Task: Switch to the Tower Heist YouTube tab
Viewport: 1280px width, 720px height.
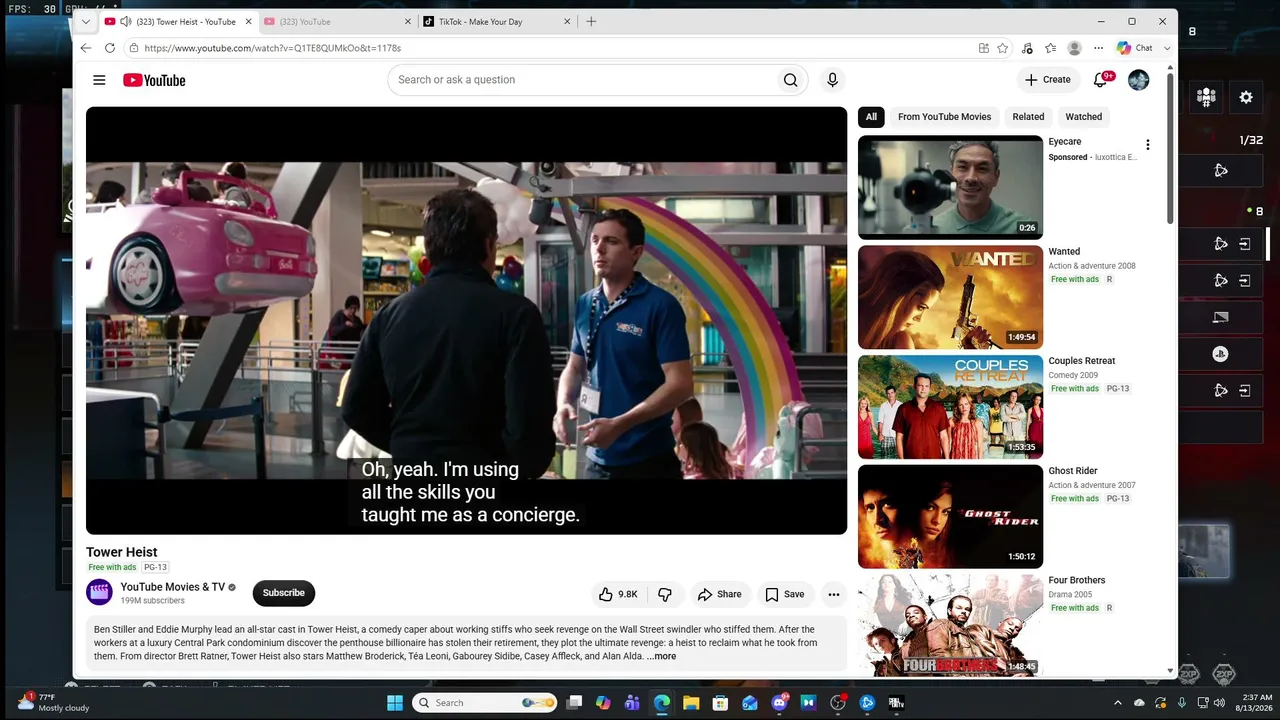Action: coord(178,21)
